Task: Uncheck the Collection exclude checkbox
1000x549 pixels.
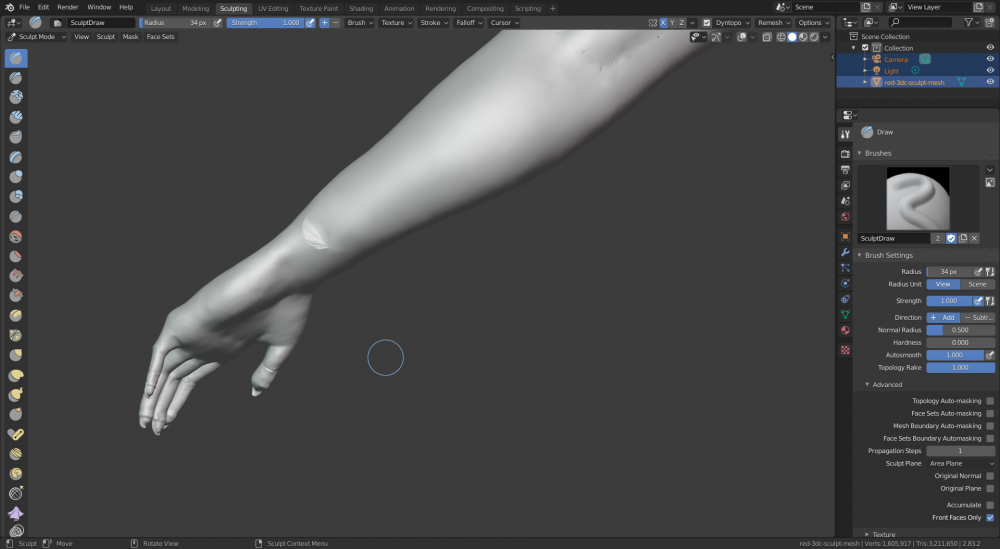Action: (x=865, y=48)
